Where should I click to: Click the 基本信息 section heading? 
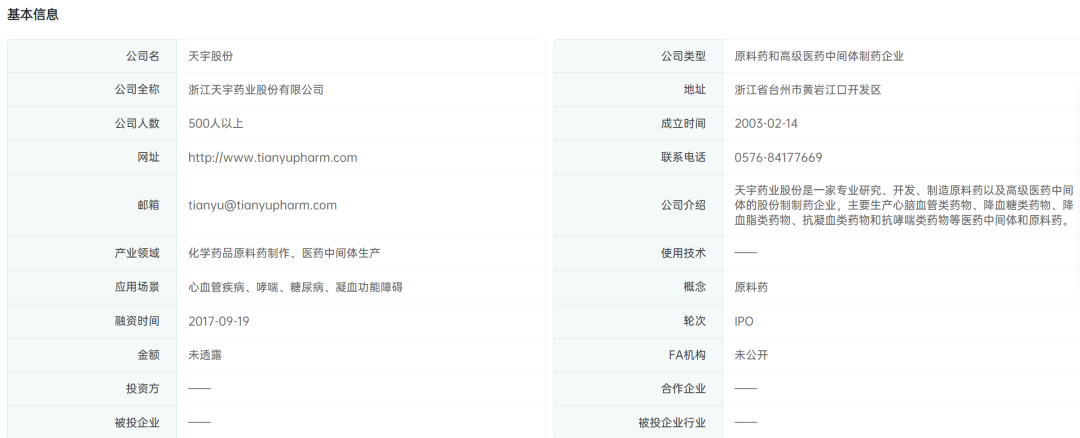point(33,15)
